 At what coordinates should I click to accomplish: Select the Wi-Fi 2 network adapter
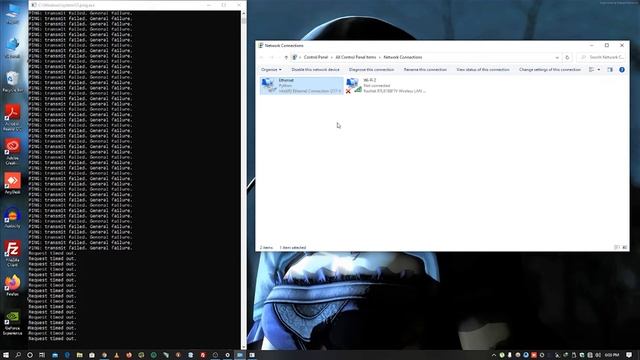click(x=386, y=86)
